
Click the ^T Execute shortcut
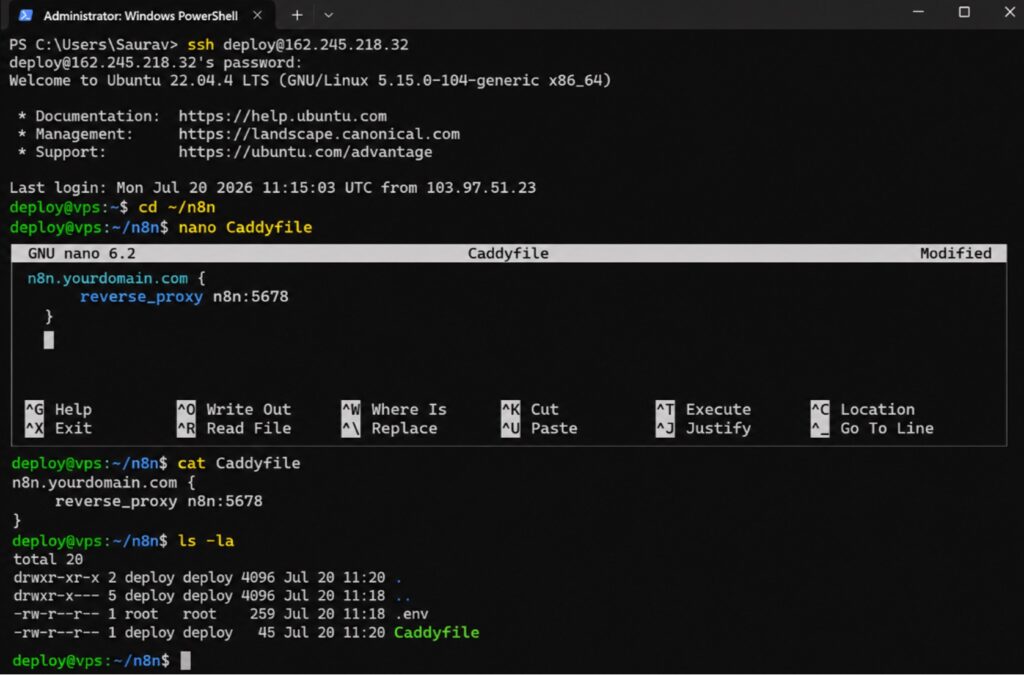703,409
